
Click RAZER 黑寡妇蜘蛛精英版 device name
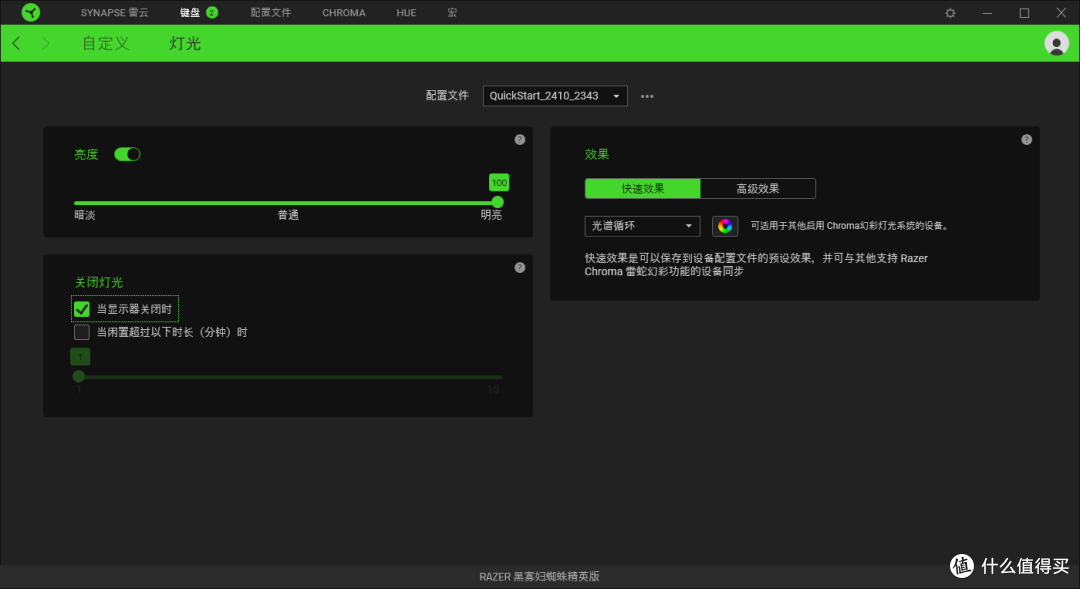coord(539,577)
